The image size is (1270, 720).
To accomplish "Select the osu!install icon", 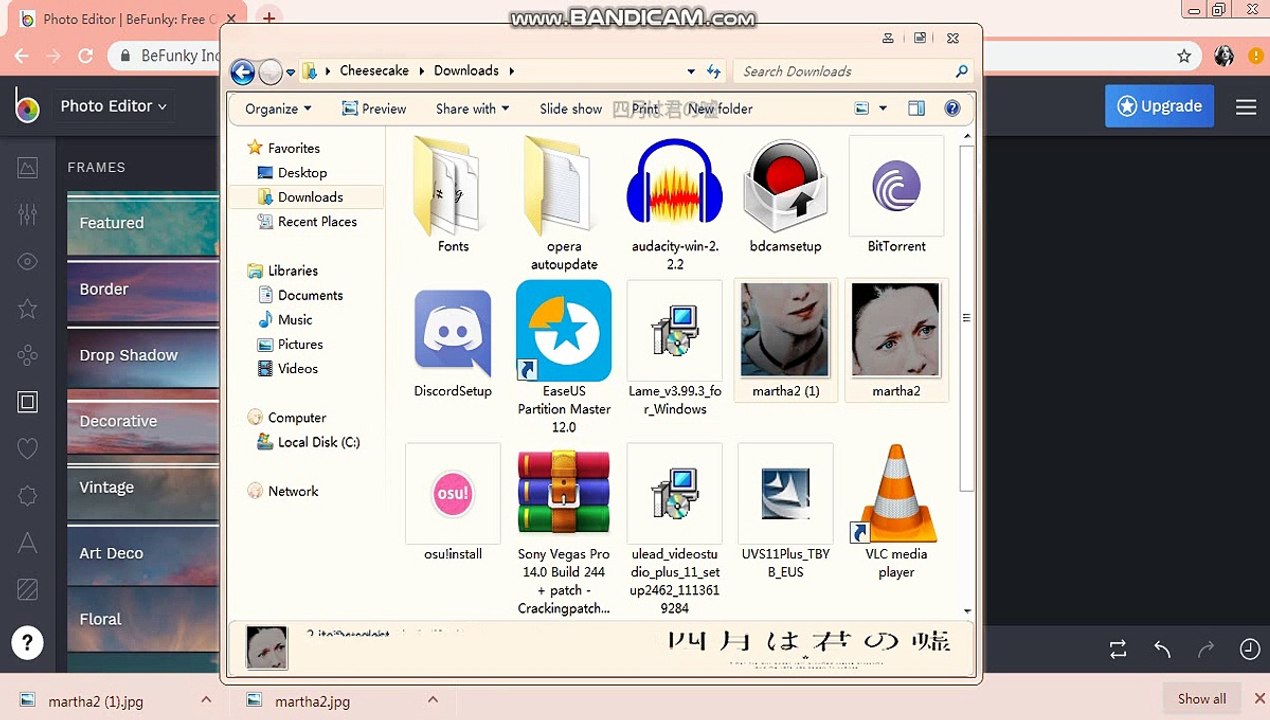I will coord(453,493).
